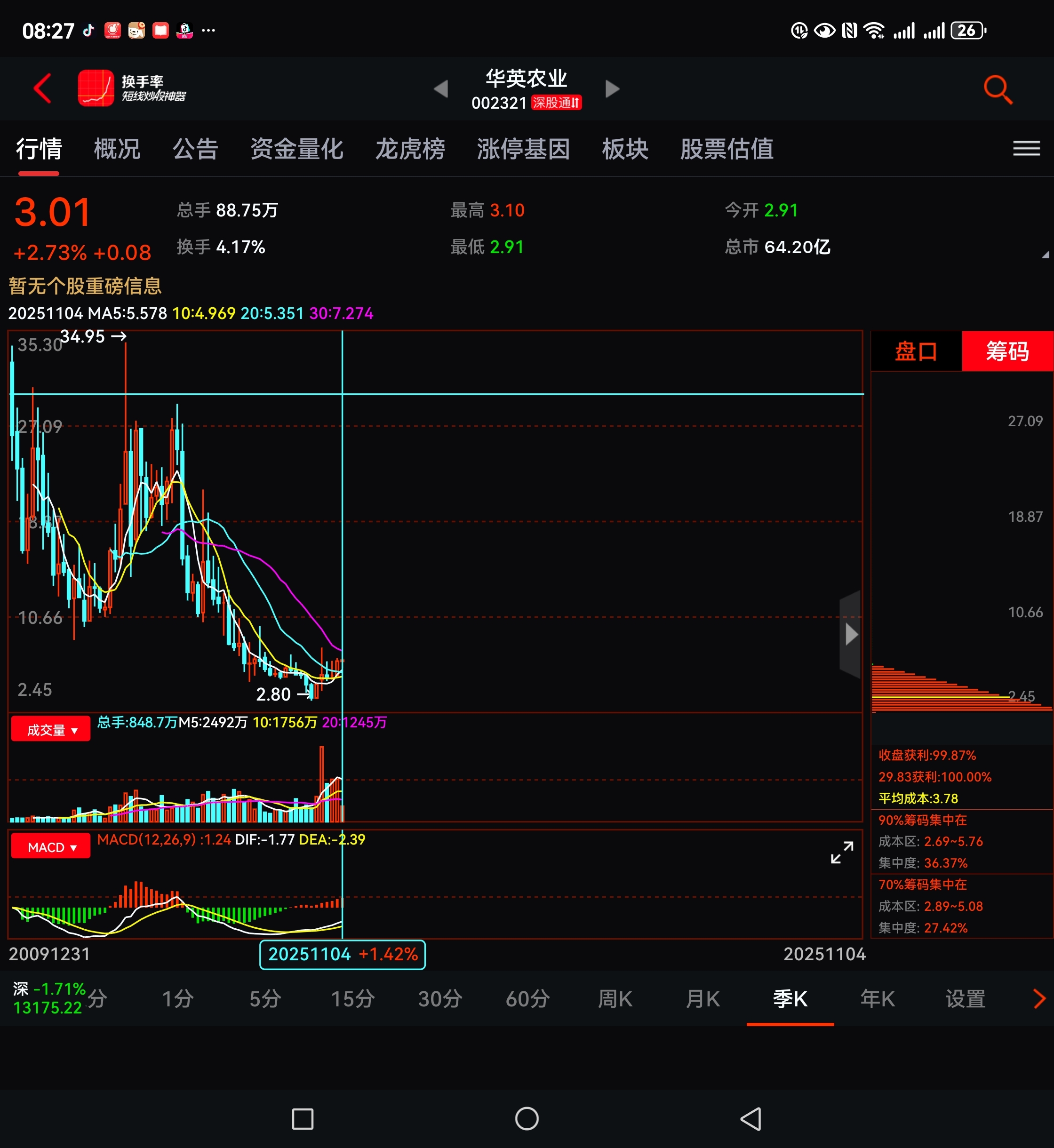Switch side panel to 盘口

(916, 351)
